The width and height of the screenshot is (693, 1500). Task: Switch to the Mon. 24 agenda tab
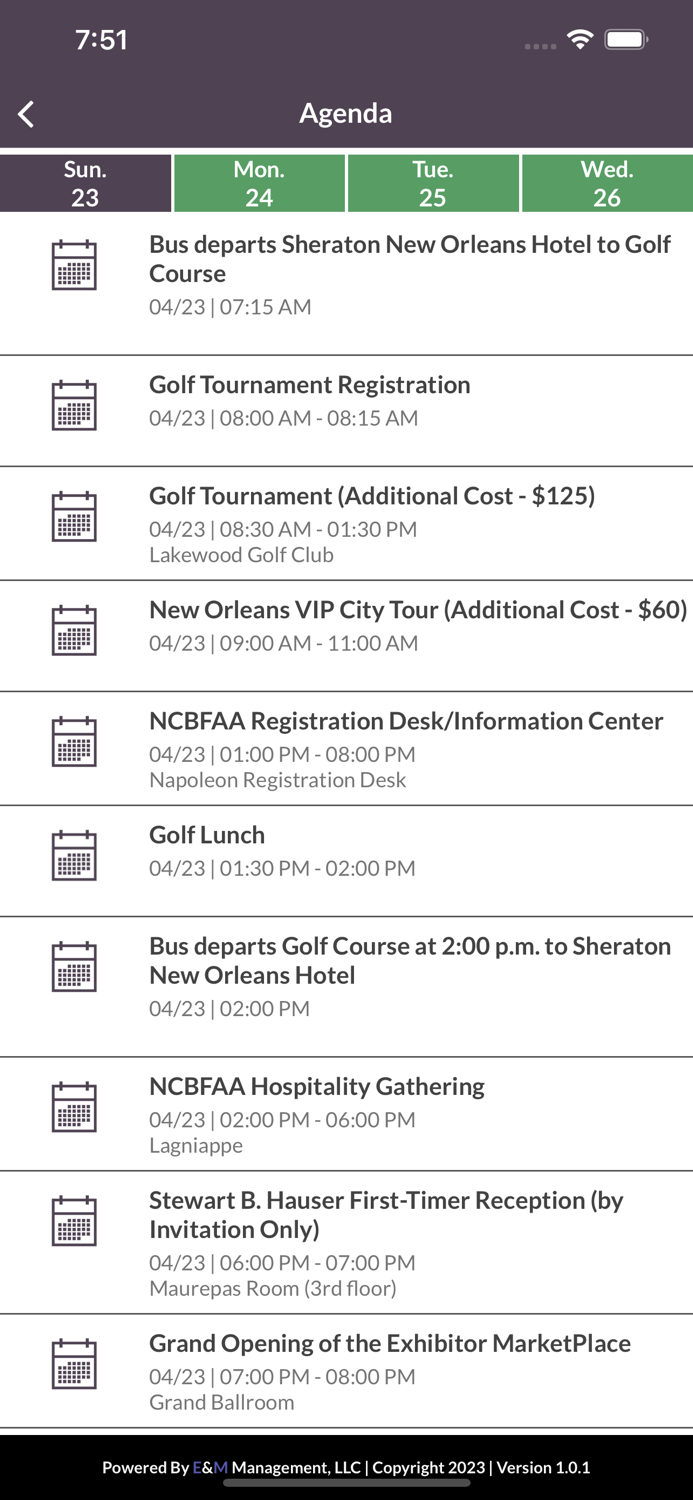coord(259,182)
